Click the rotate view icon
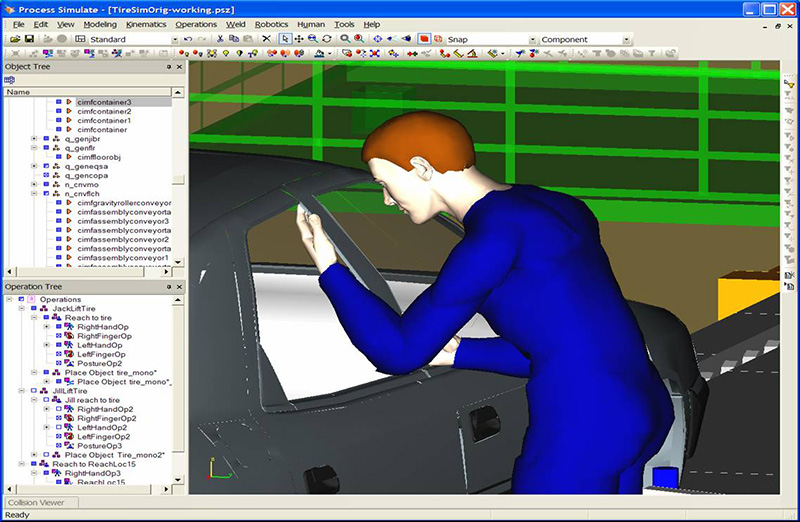The width and height of the screenshot is (800, 522). click(x=327, y=39)
